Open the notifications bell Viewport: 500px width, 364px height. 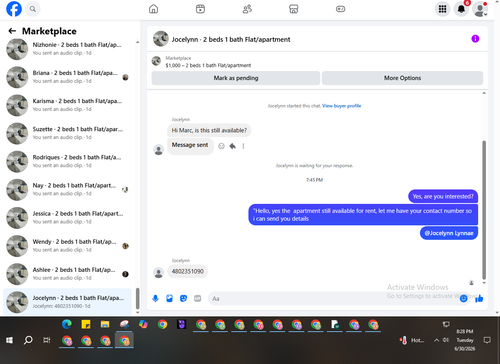coord(461,9)
